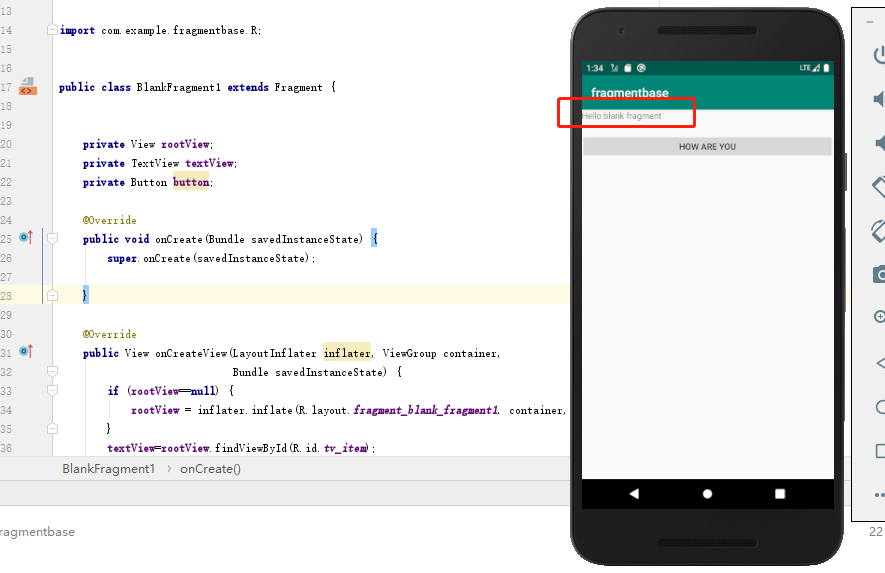This screenshot has height=573, width=885.
Task: Open the emulator extended controls via the three dots
Action: [x=879, y=495]
